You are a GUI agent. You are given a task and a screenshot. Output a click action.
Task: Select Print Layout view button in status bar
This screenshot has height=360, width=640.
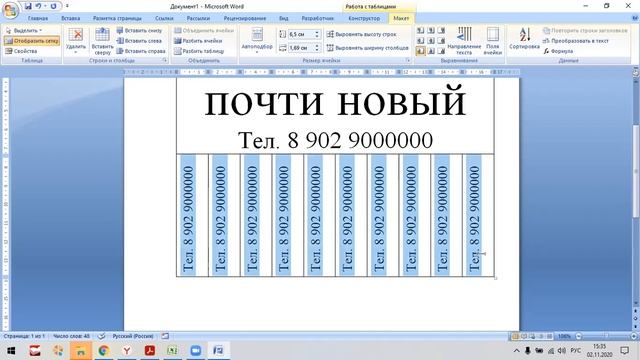click(515, 336)
